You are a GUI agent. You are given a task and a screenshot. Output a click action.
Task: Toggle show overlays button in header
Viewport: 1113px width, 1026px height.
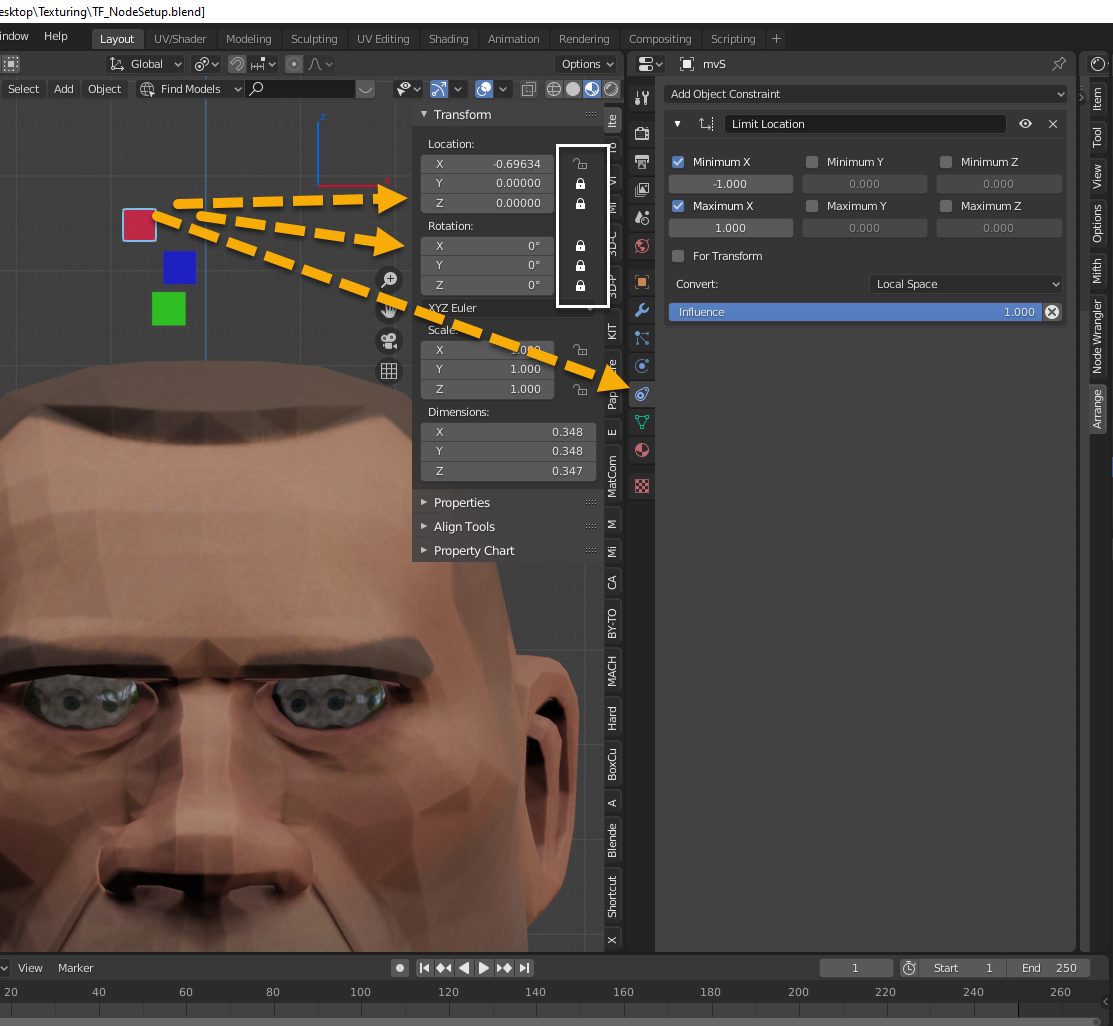click(483, 89)
